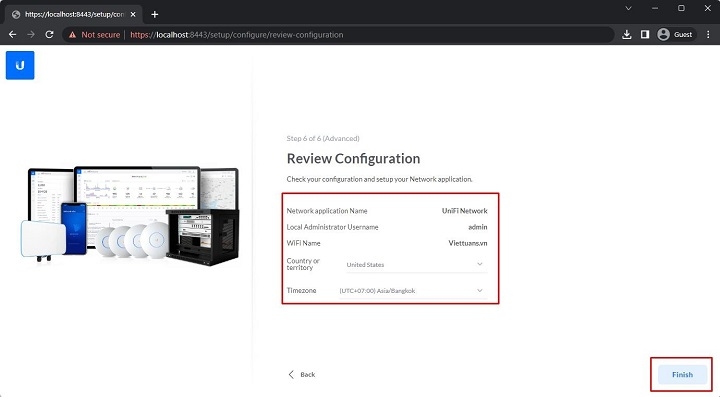Go back in browser history
Viewport: 720px width, 397px height.
[12, 34]
